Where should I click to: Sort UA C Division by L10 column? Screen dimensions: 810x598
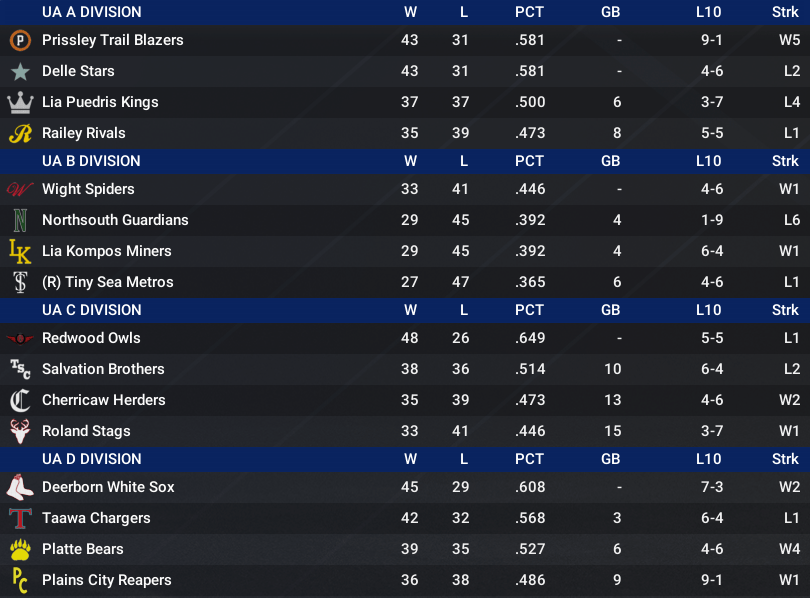(x=708, y=310)
